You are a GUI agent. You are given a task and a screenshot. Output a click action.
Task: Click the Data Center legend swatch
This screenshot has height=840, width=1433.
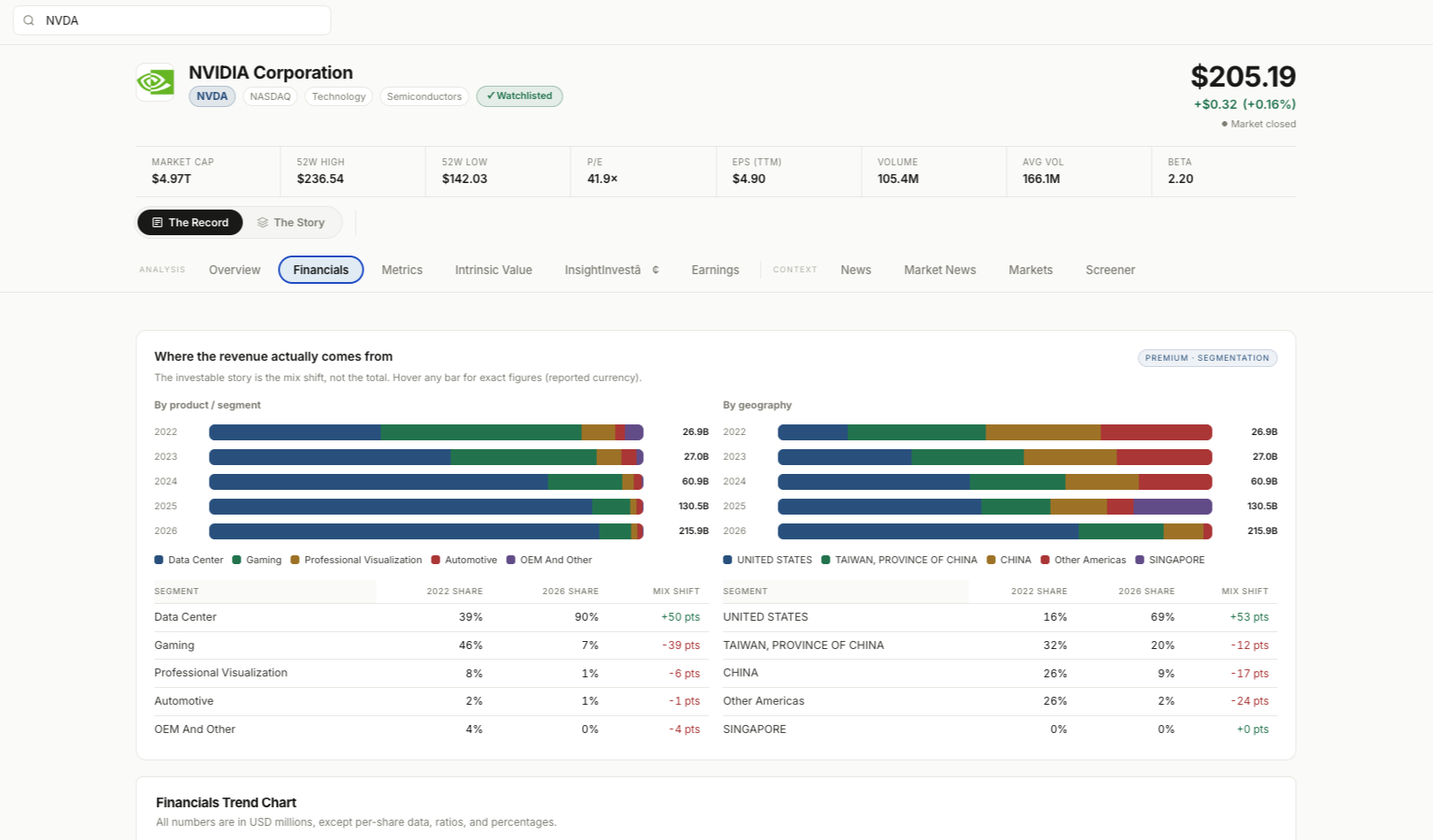[159, 560]
